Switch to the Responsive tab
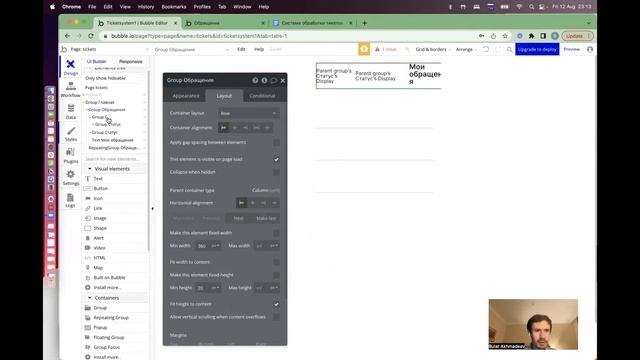640x360 pixels. point(131,62)
